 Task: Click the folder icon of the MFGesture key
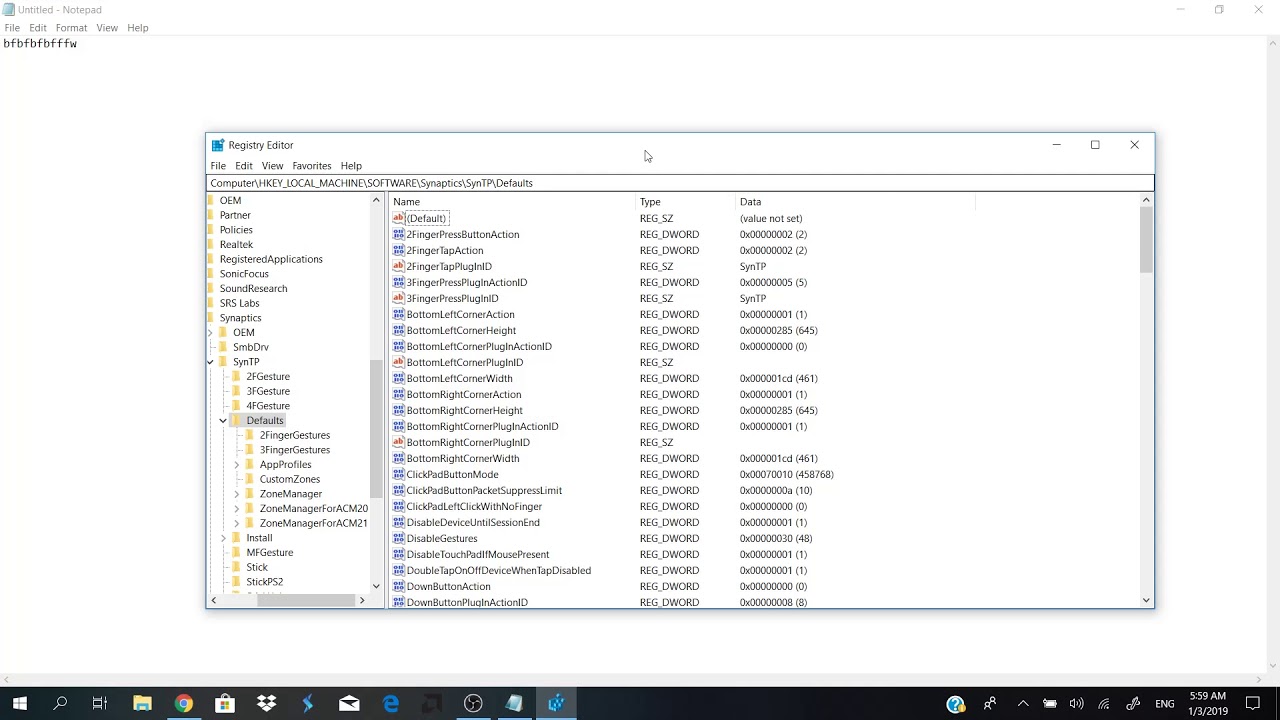point(237,552)
